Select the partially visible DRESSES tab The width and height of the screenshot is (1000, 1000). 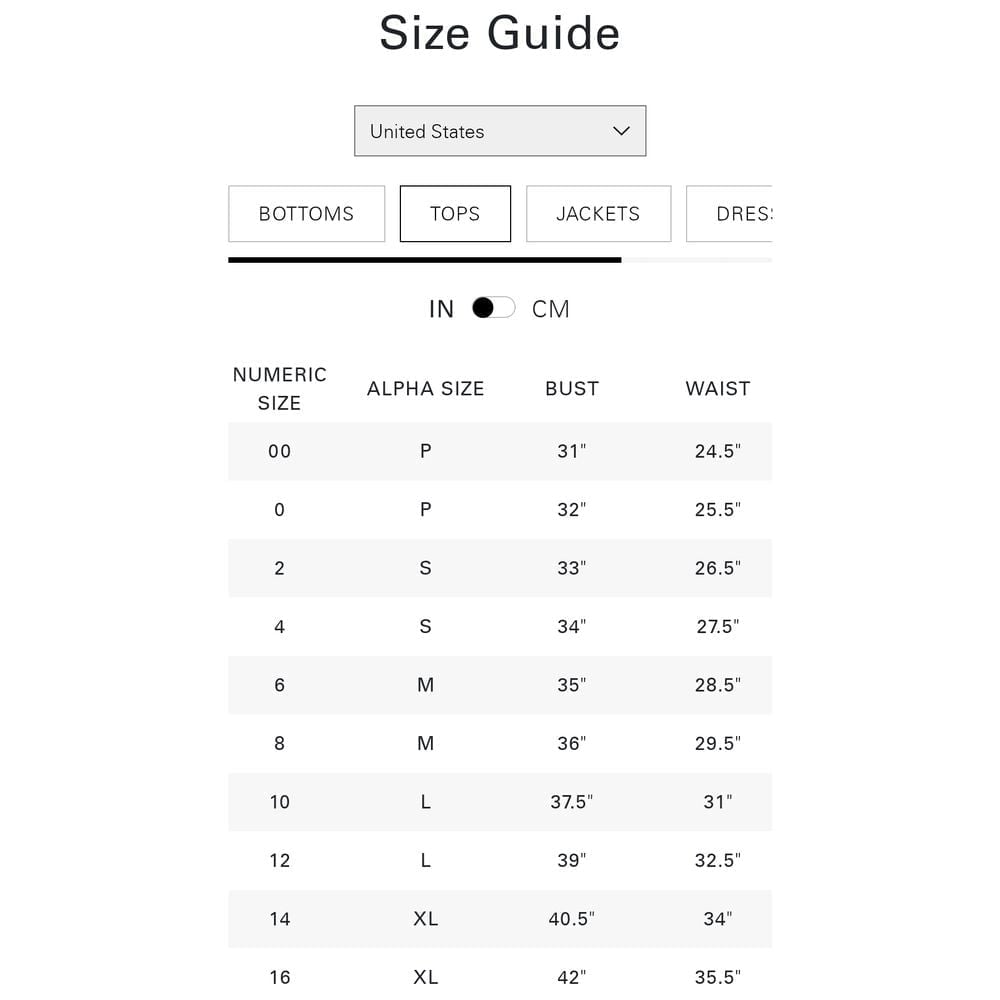(x=730, y=214)
